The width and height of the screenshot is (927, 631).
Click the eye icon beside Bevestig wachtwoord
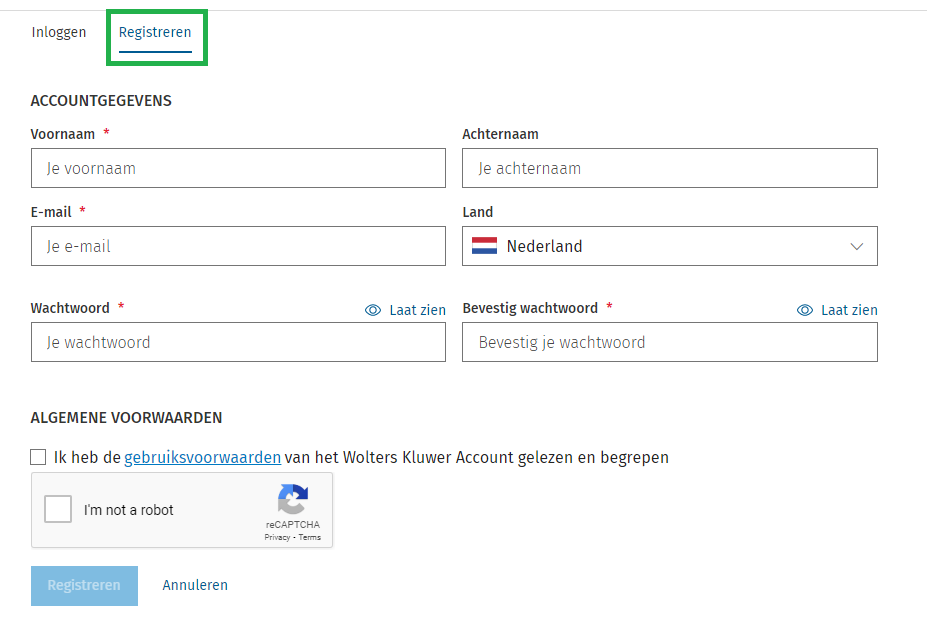804,310
